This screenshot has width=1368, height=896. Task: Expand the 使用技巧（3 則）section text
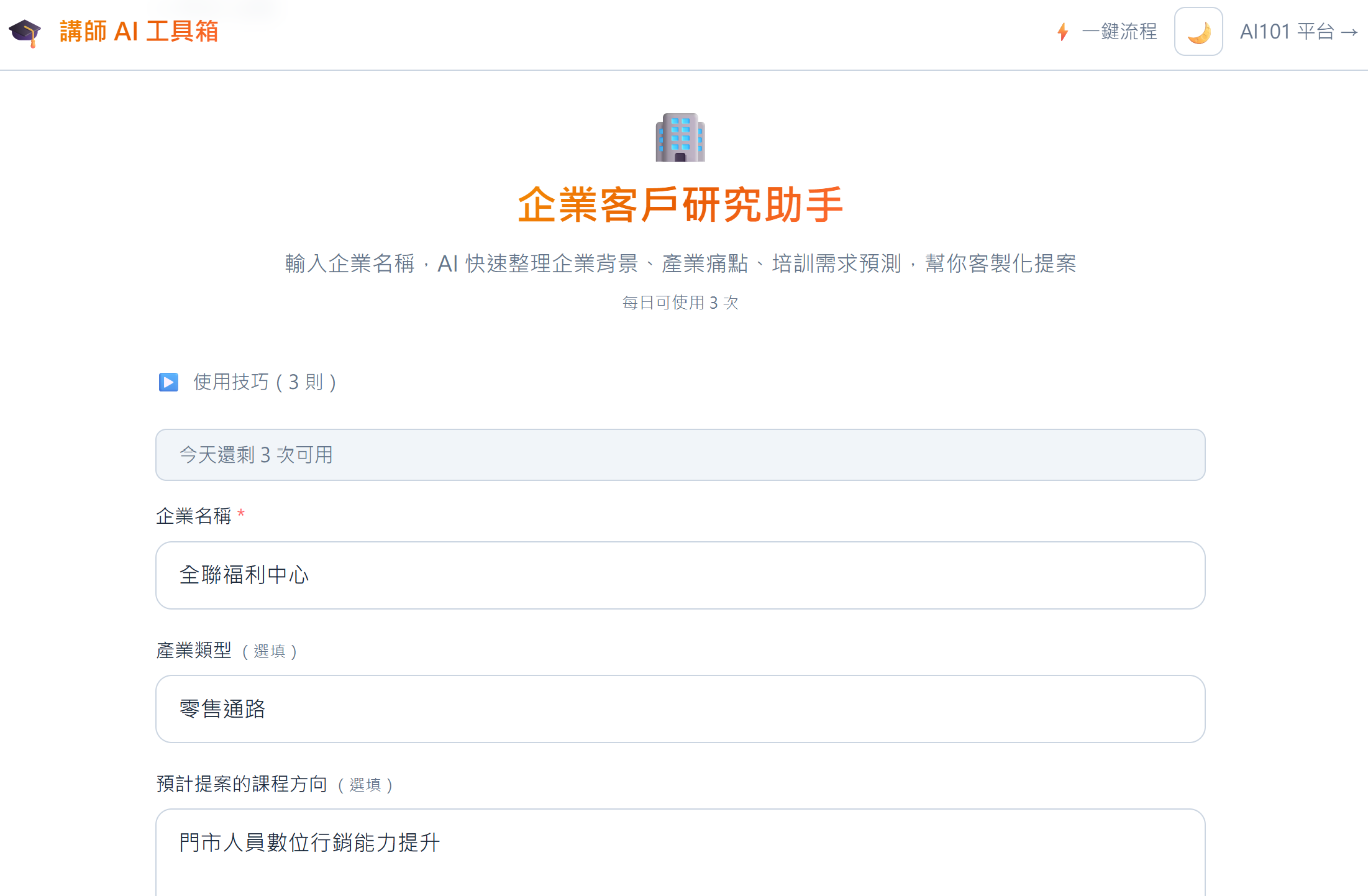coord(265,382)
